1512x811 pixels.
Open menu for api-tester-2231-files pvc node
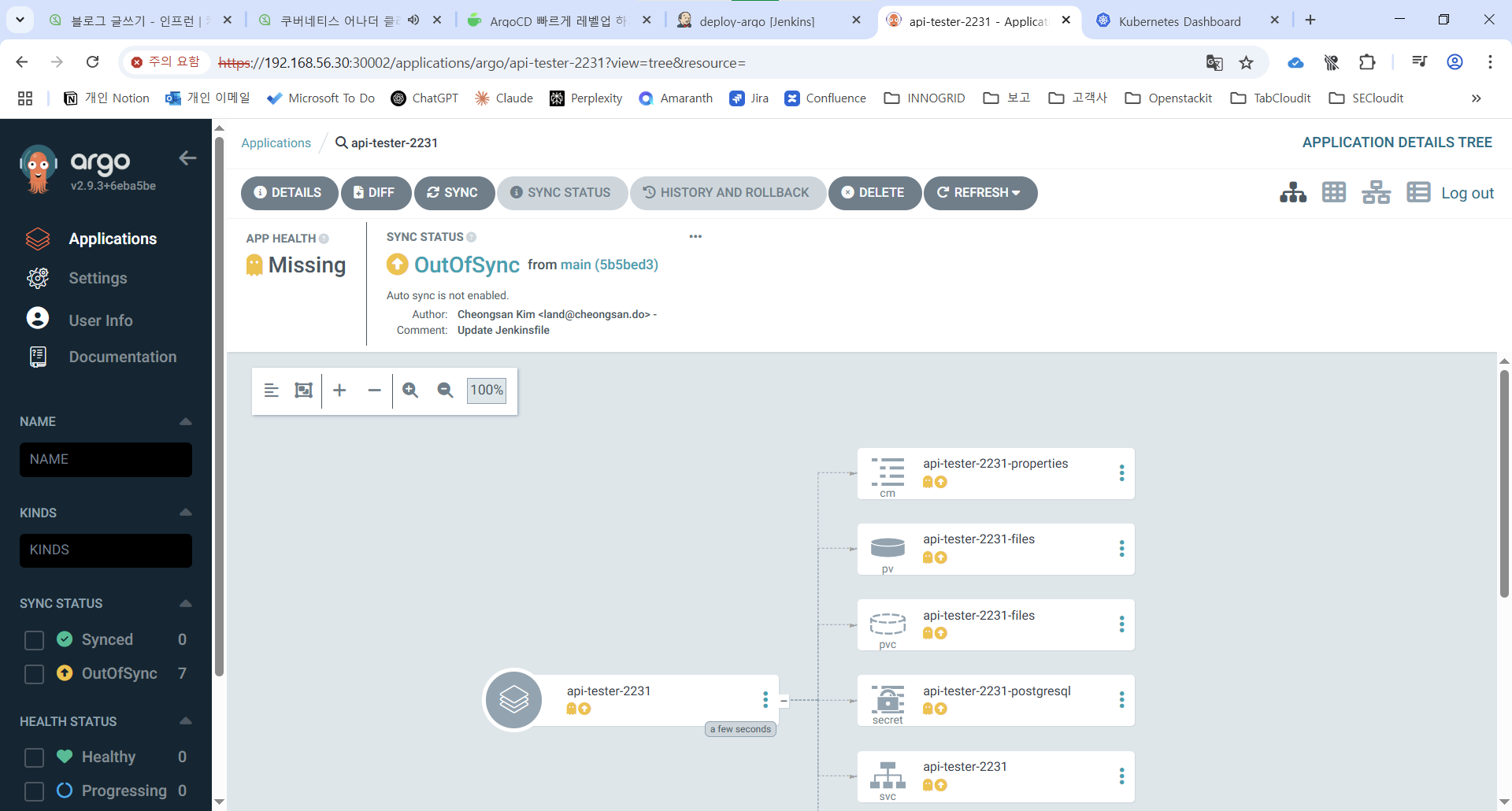coord(1121,624)
